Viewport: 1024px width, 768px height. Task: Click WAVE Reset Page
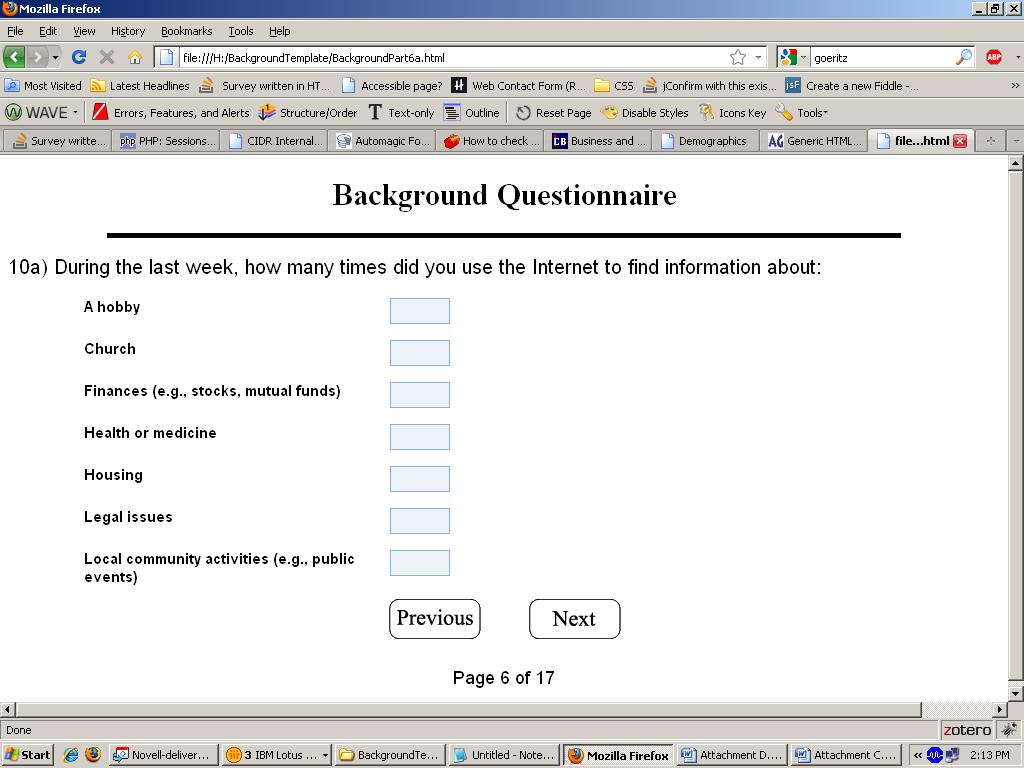pyautogui.click(x=553, y=112)
